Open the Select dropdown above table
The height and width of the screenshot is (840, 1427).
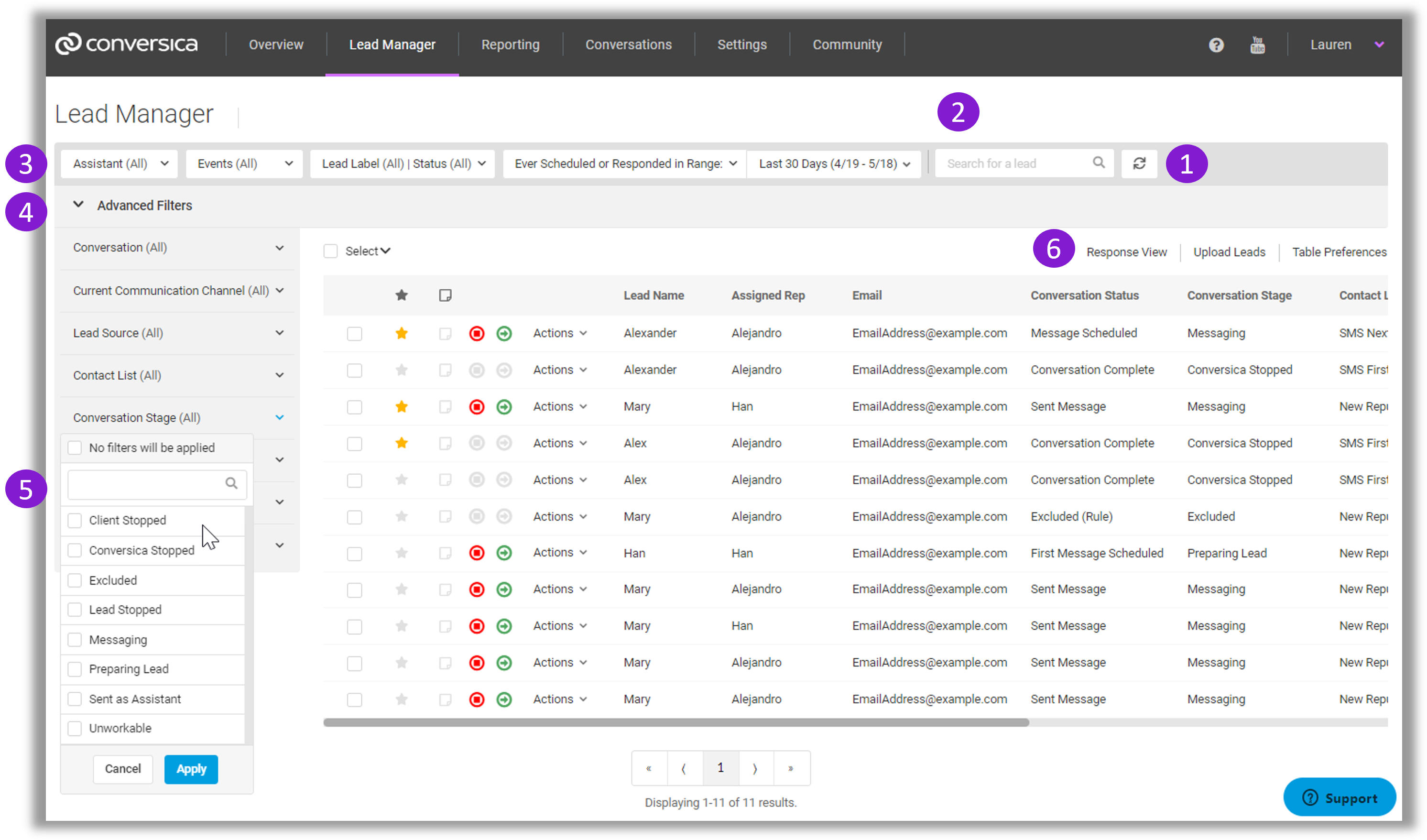coord(368,251)
